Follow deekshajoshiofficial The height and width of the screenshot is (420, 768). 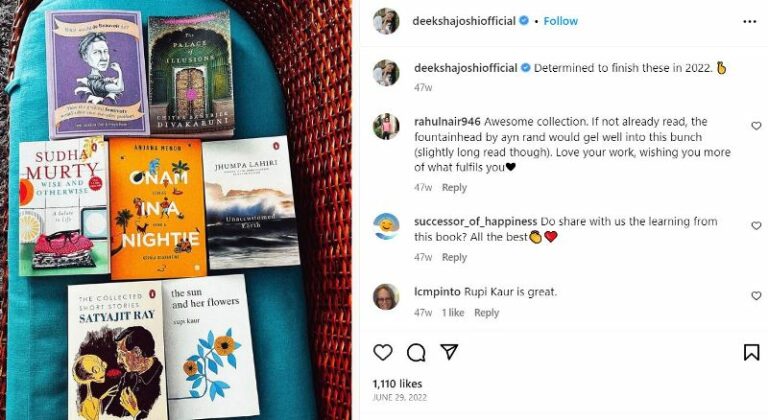pyautogui.click(x=560, y=21)
